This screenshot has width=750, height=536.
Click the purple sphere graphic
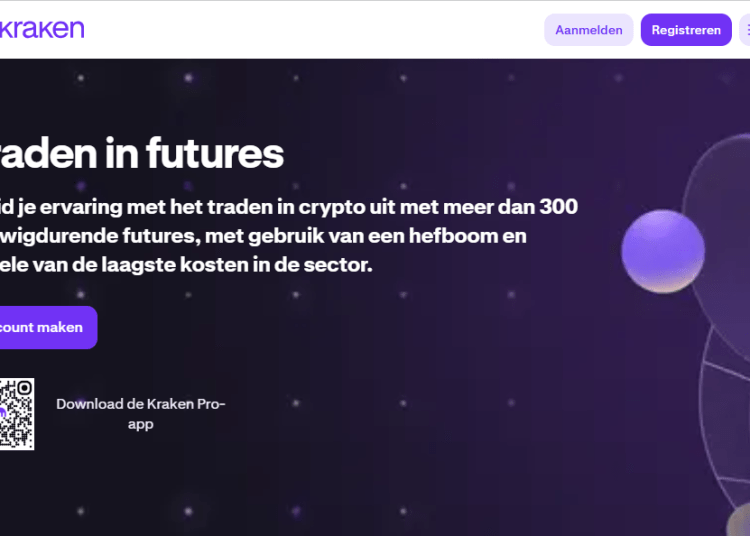663,250
